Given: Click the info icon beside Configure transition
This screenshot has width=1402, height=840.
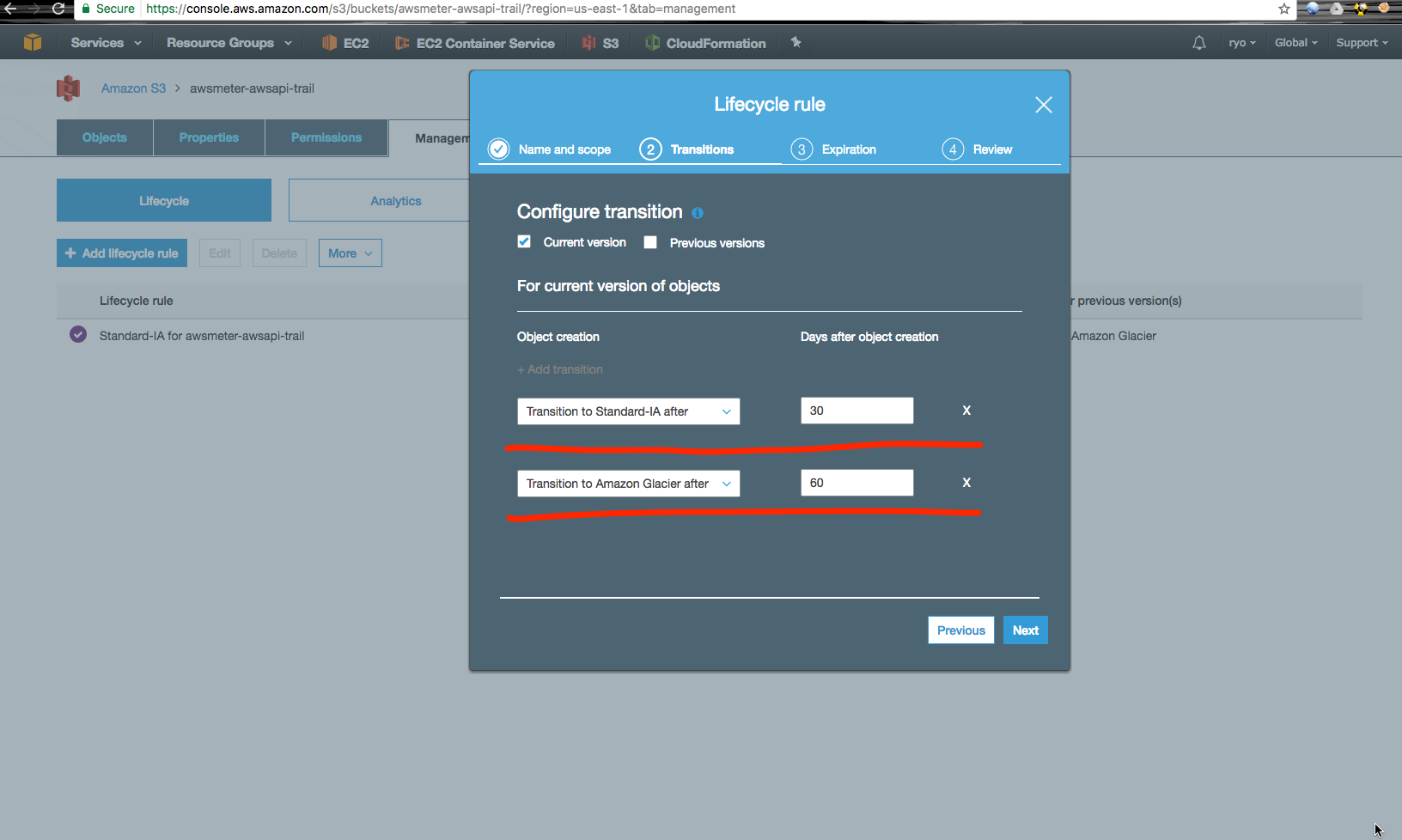Looking at the screenshot, I should tap(698, 213).
